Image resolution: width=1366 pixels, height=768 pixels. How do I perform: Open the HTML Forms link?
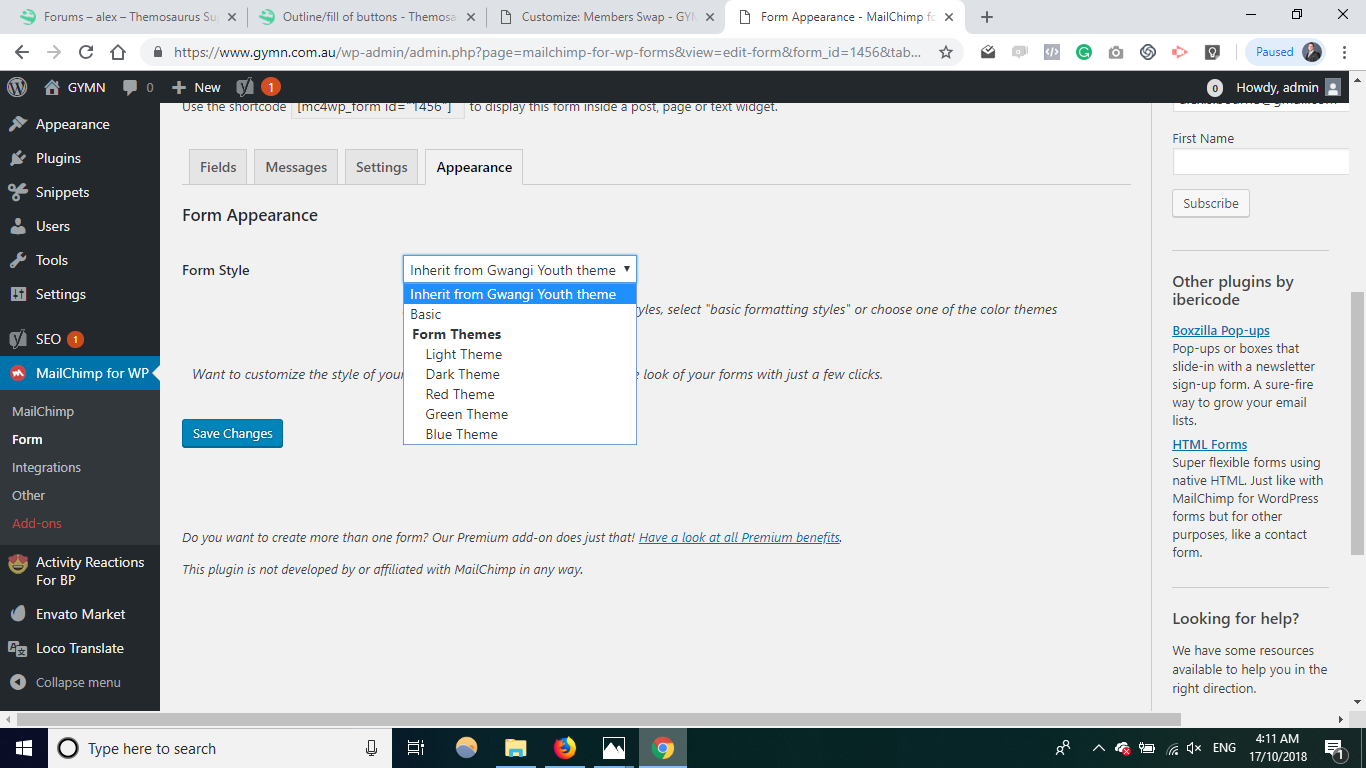point(1210,444)
